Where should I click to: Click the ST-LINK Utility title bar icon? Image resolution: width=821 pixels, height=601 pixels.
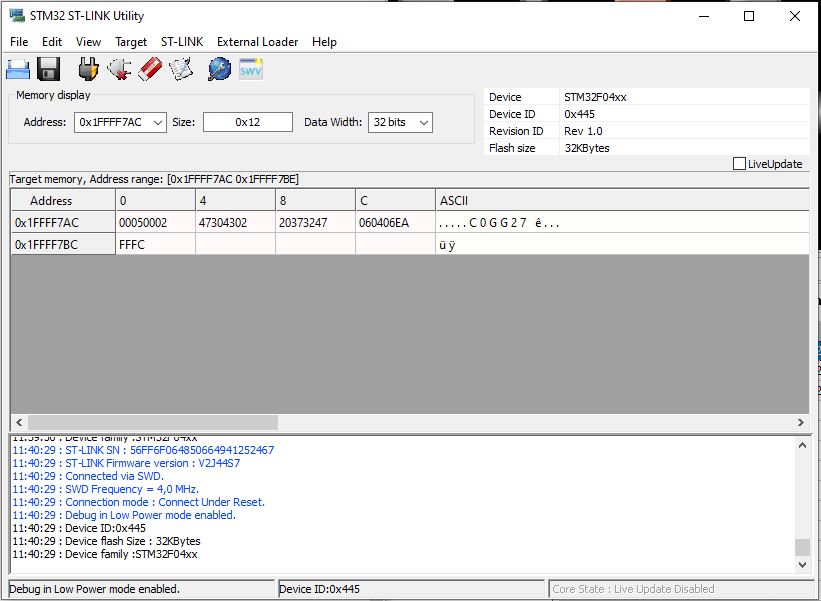pos(17,16)
